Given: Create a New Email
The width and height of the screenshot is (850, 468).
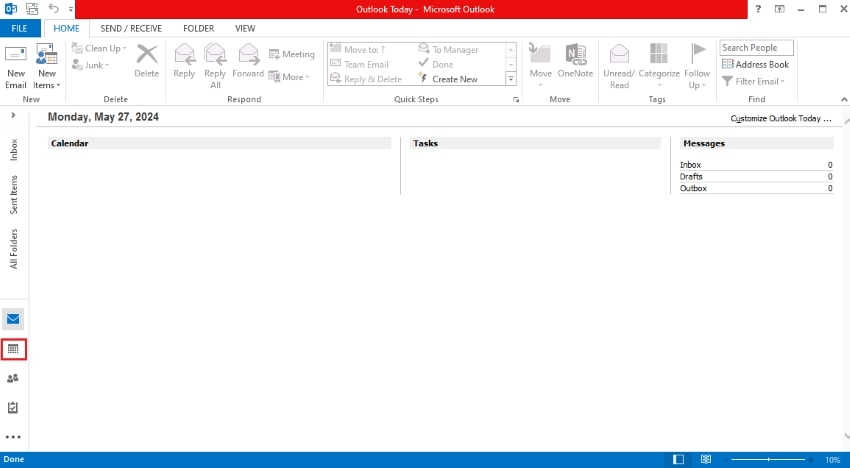Looking at the screenshot, I should coord(16,67).
